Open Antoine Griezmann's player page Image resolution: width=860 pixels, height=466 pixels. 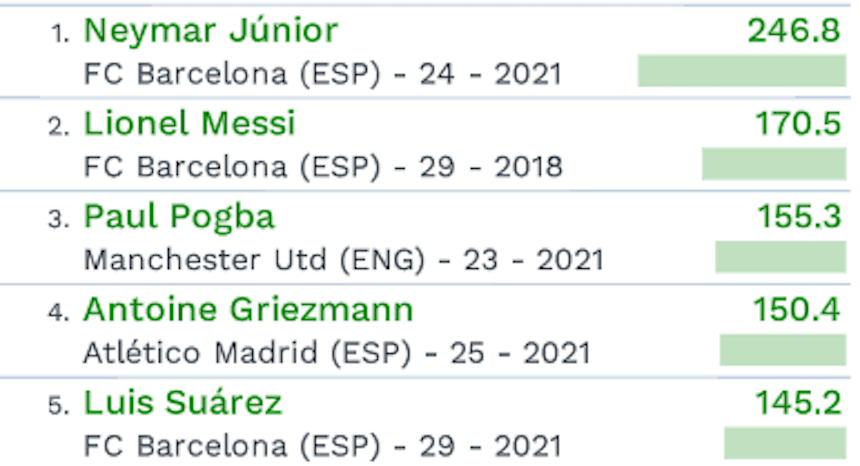coord(247,310)
